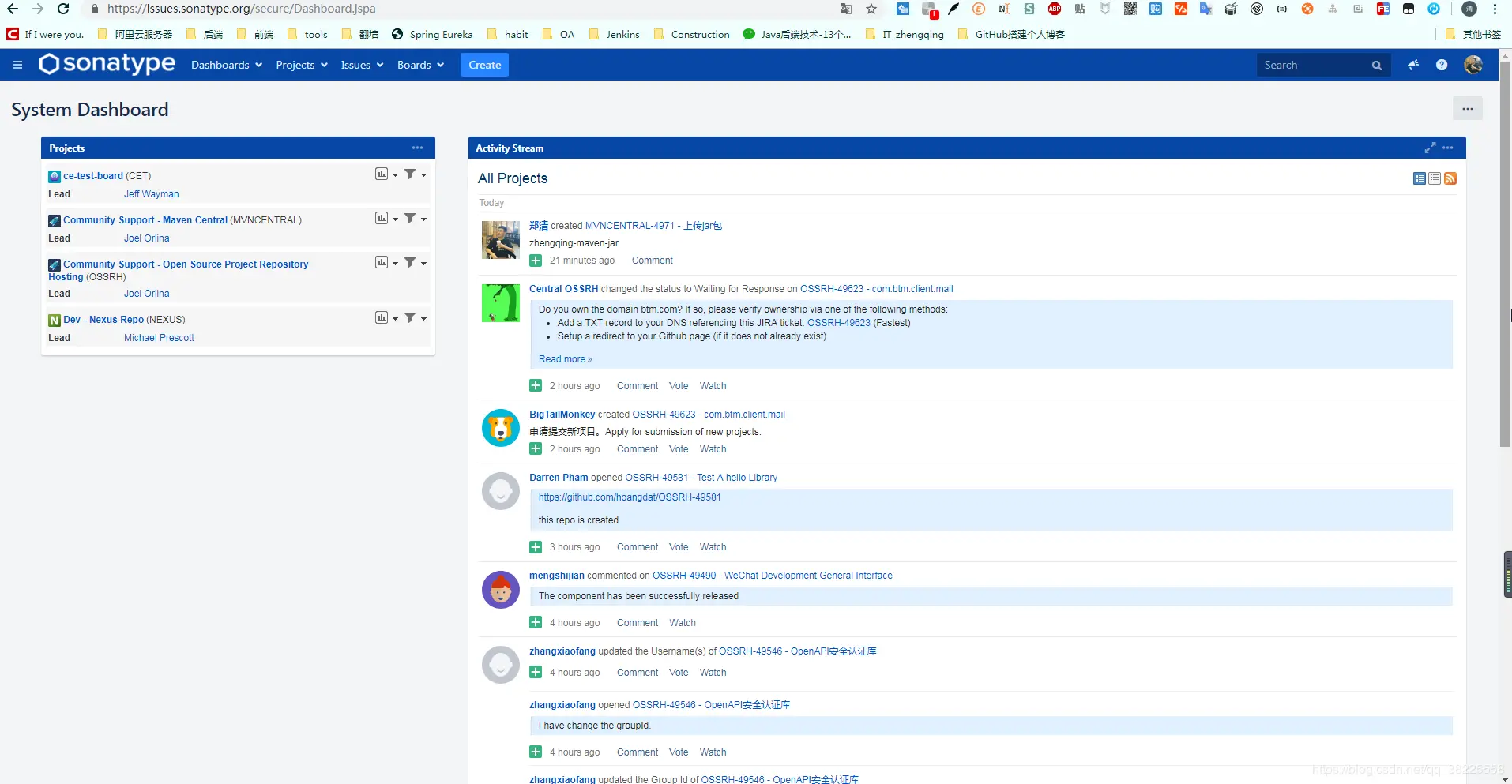Open the Issues menu
1512x784 pixels.
tap(362, 65)
